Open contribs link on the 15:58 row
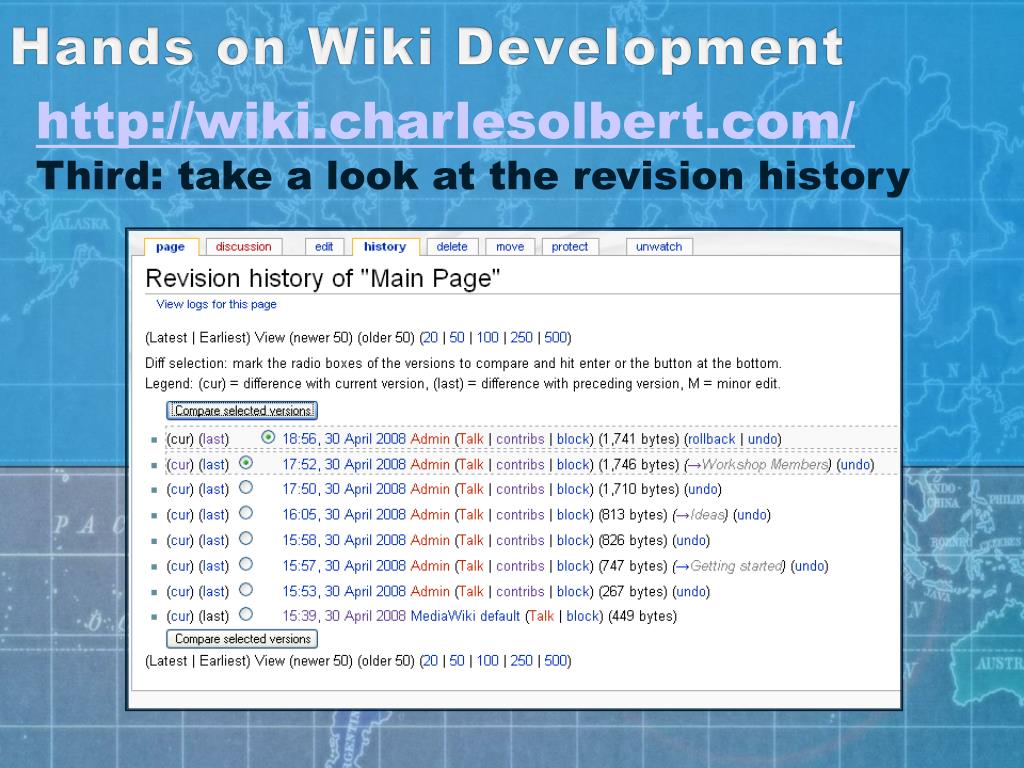Viewport: 1024px width, 768px height. coord(520,540)
